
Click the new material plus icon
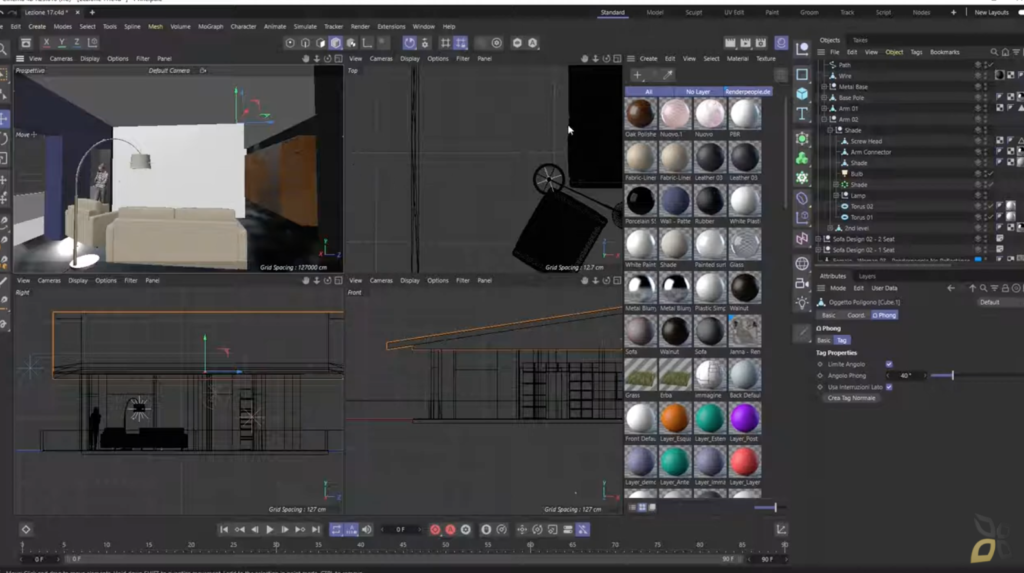coord(637,75)
